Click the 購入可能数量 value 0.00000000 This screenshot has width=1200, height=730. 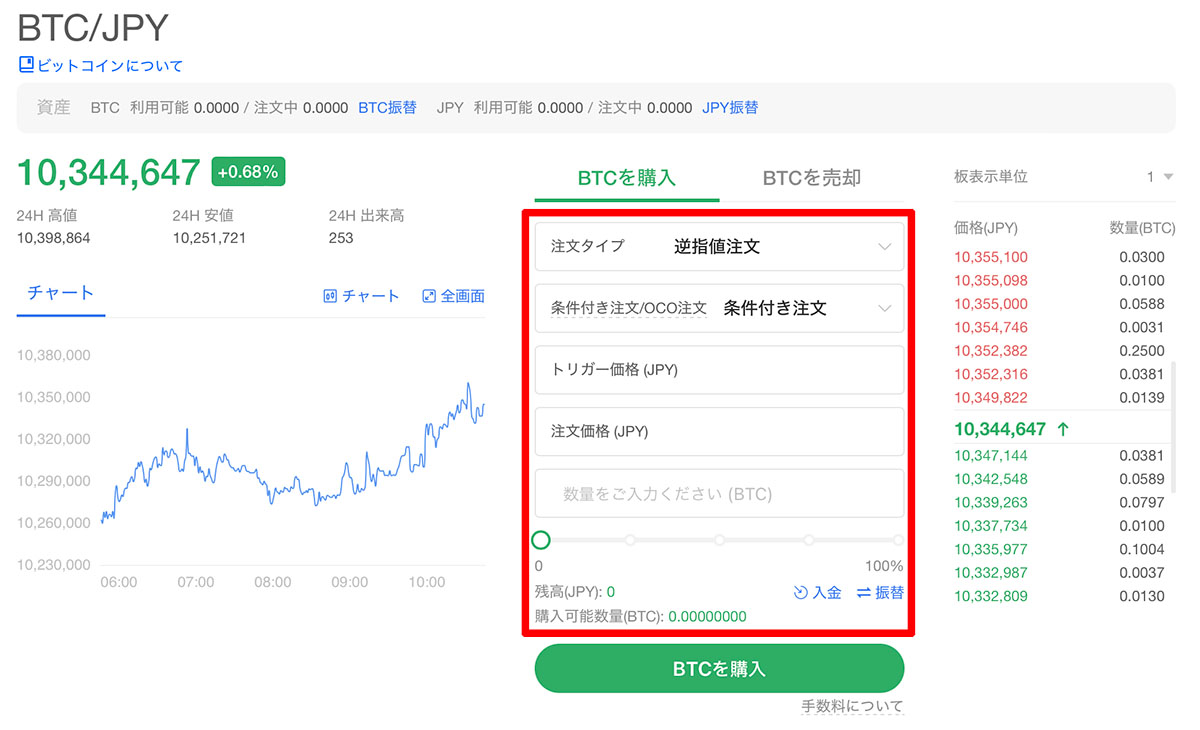point(707,616)
